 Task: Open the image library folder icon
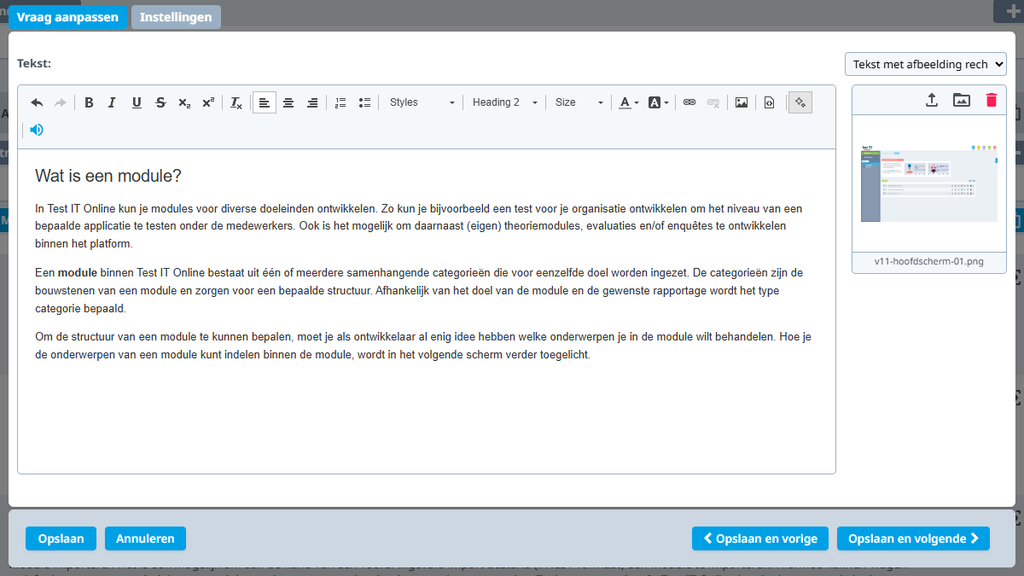[x=961, y=100]
